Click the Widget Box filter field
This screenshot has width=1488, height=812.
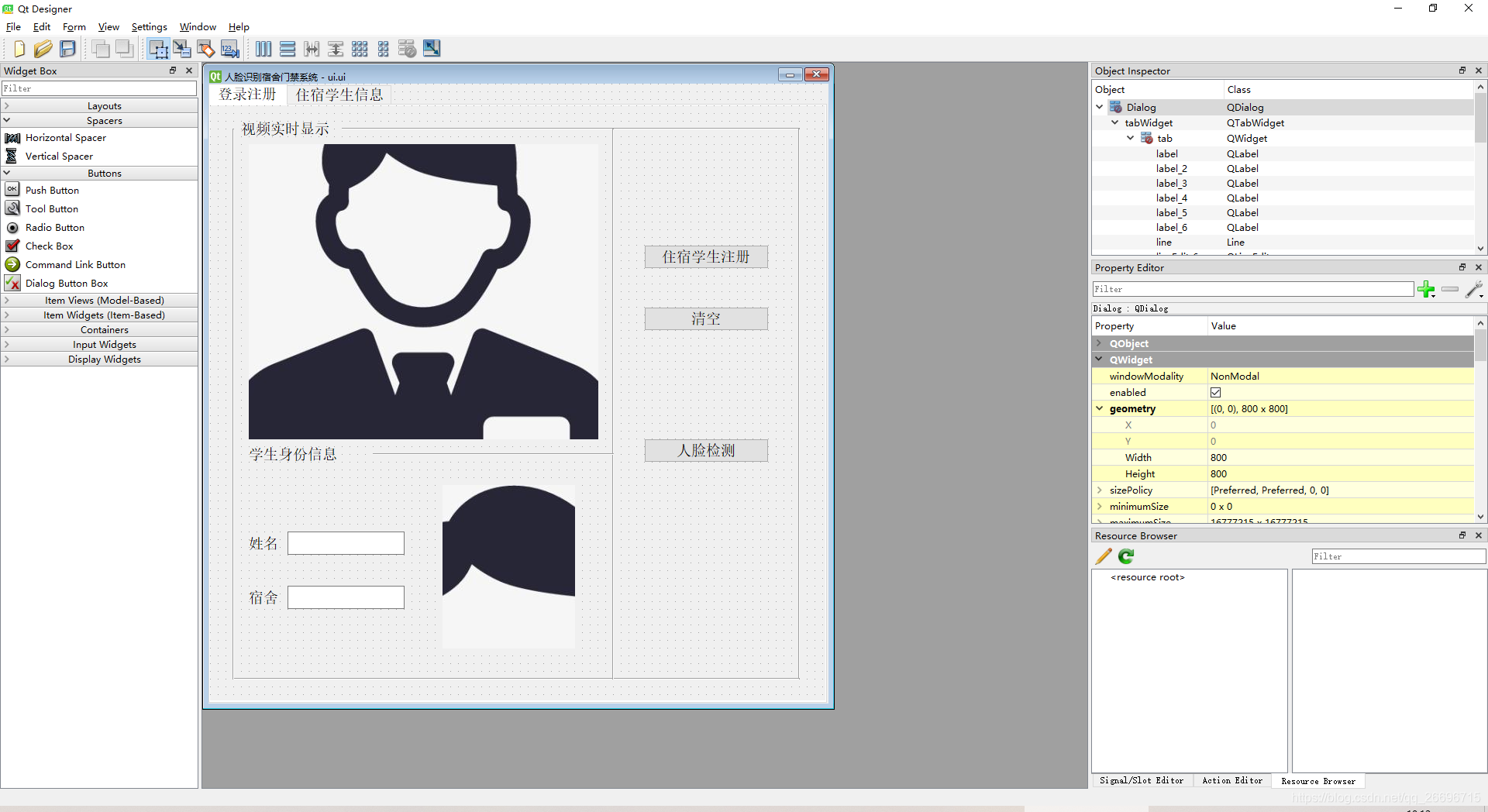click(99, 88)
